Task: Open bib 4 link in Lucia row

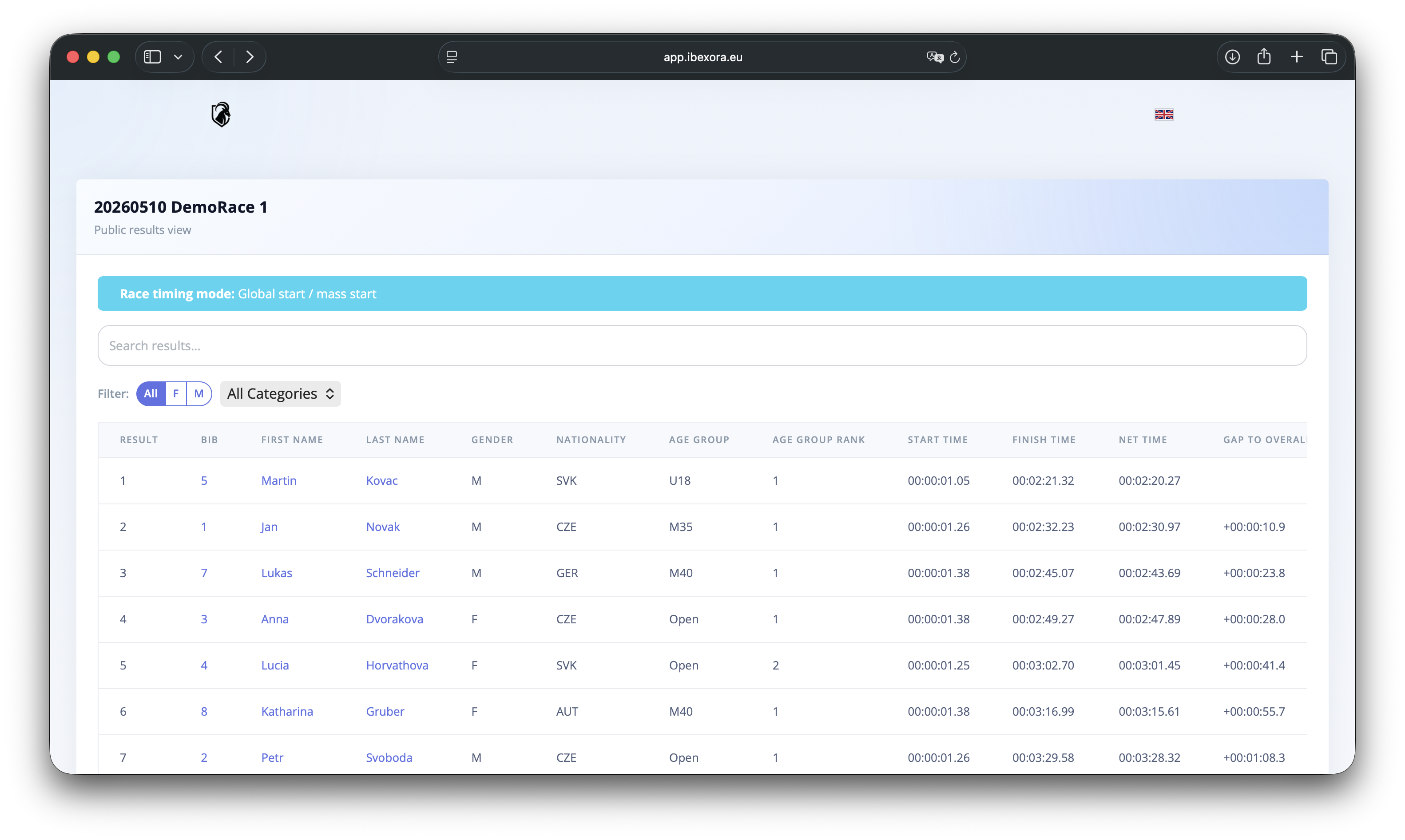Action: coord(204,666)
